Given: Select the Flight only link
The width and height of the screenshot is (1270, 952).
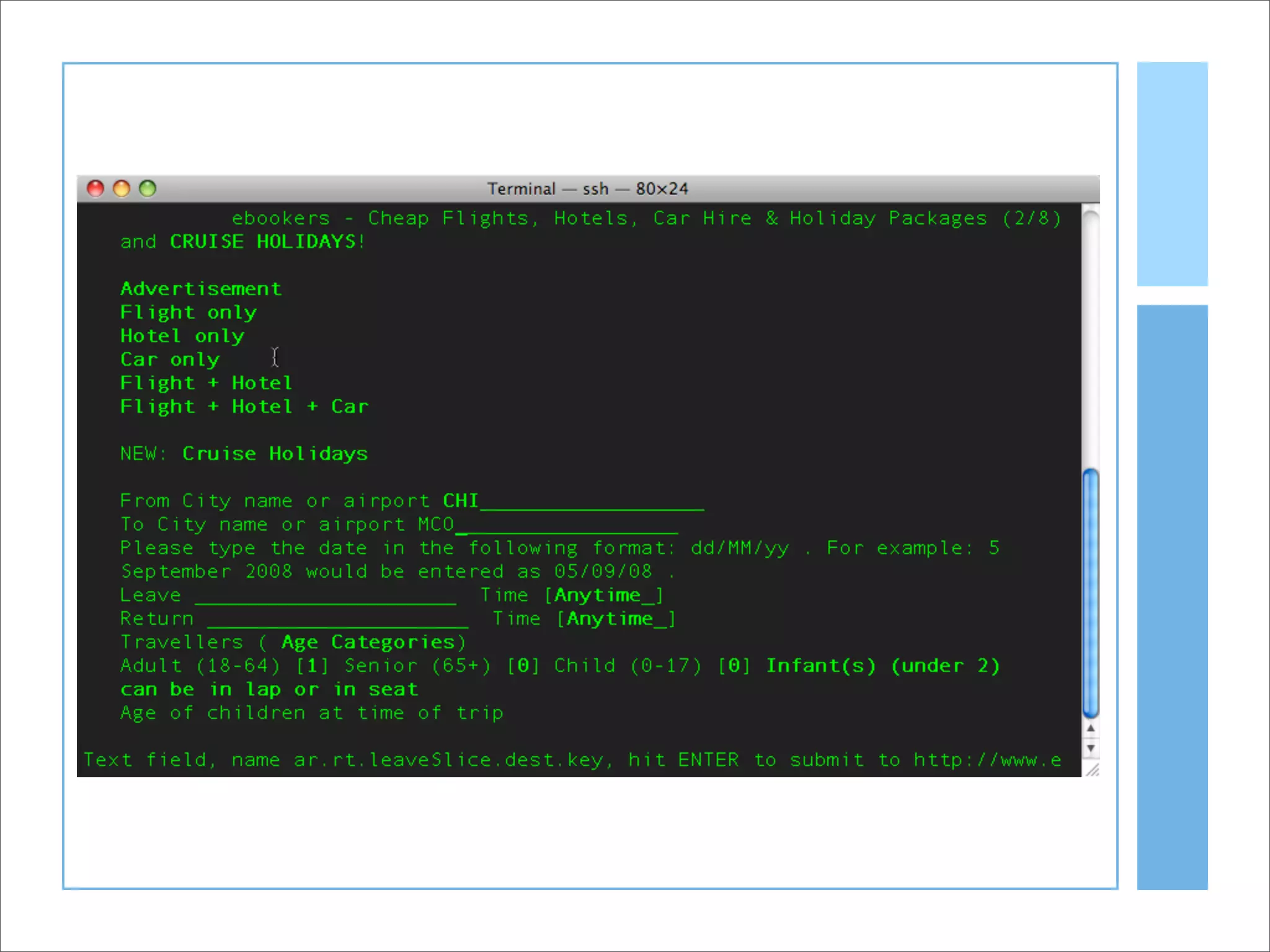Looking at the screenshot, I should point(189,313).
